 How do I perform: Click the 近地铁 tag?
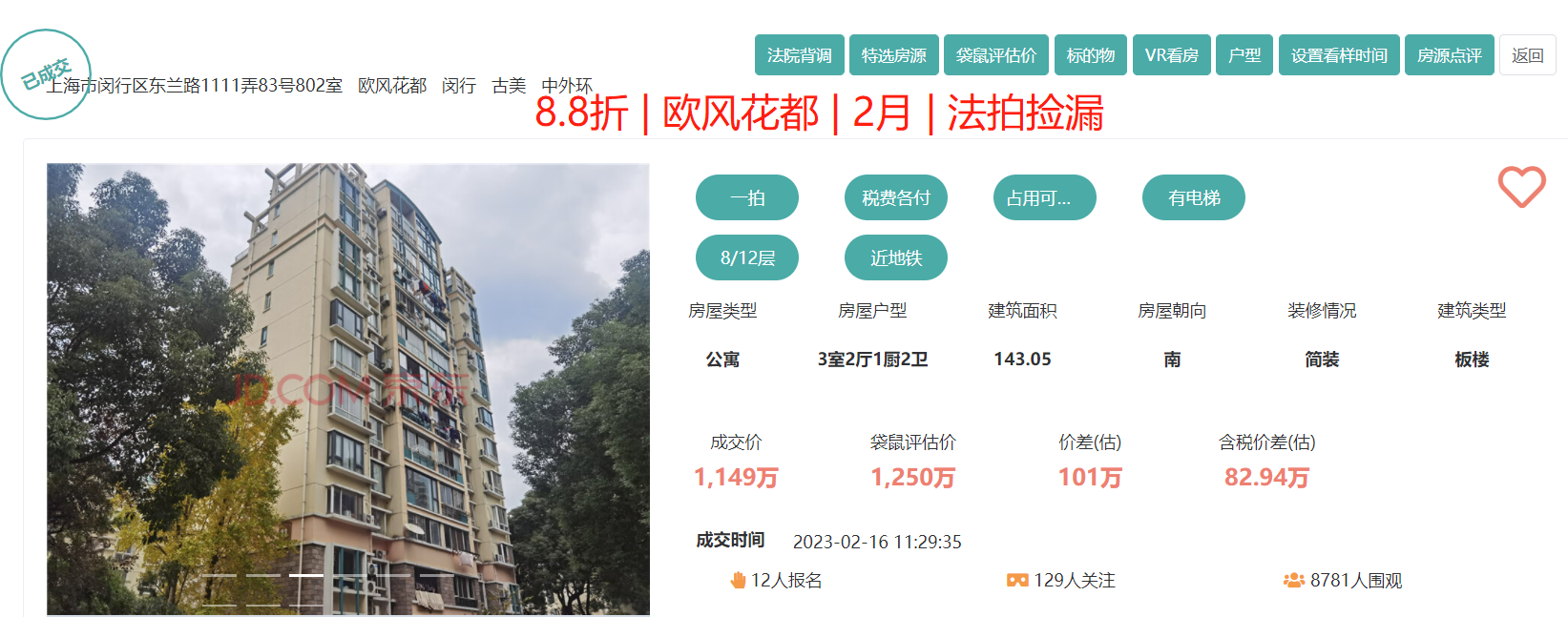[x=895, y=257]
